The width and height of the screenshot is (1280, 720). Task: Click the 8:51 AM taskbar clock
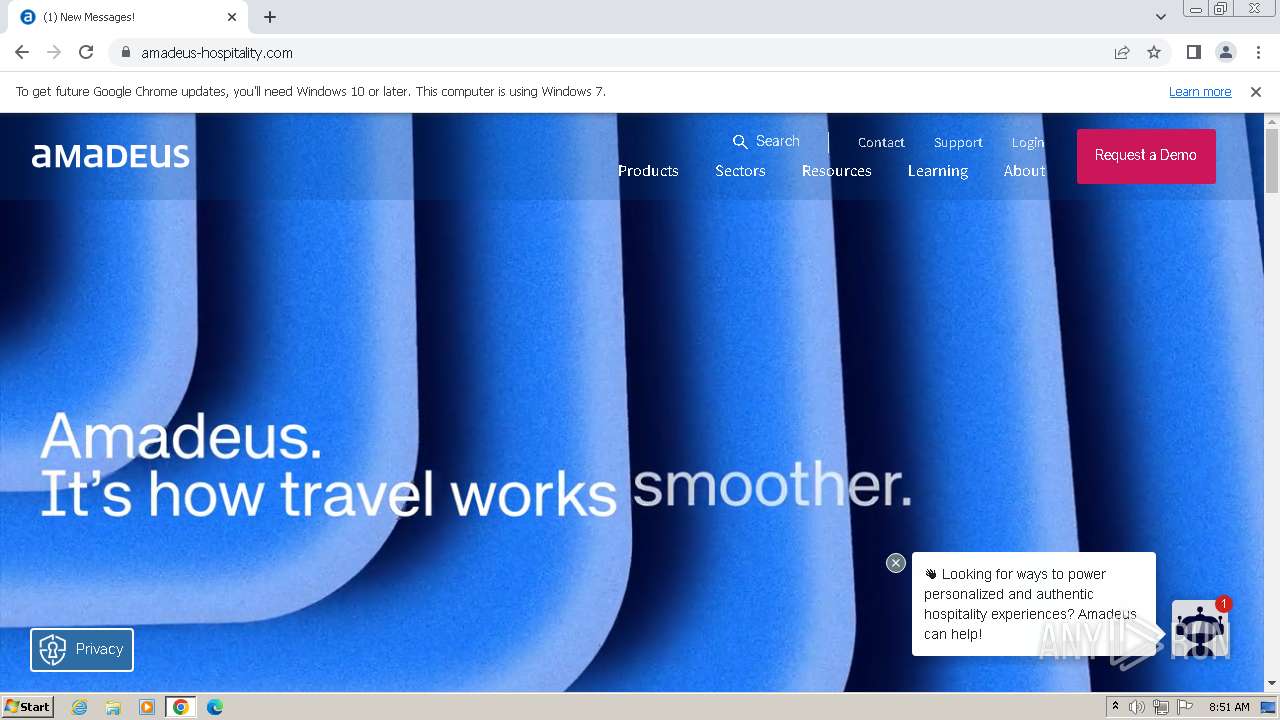(x=1229, y=707)
